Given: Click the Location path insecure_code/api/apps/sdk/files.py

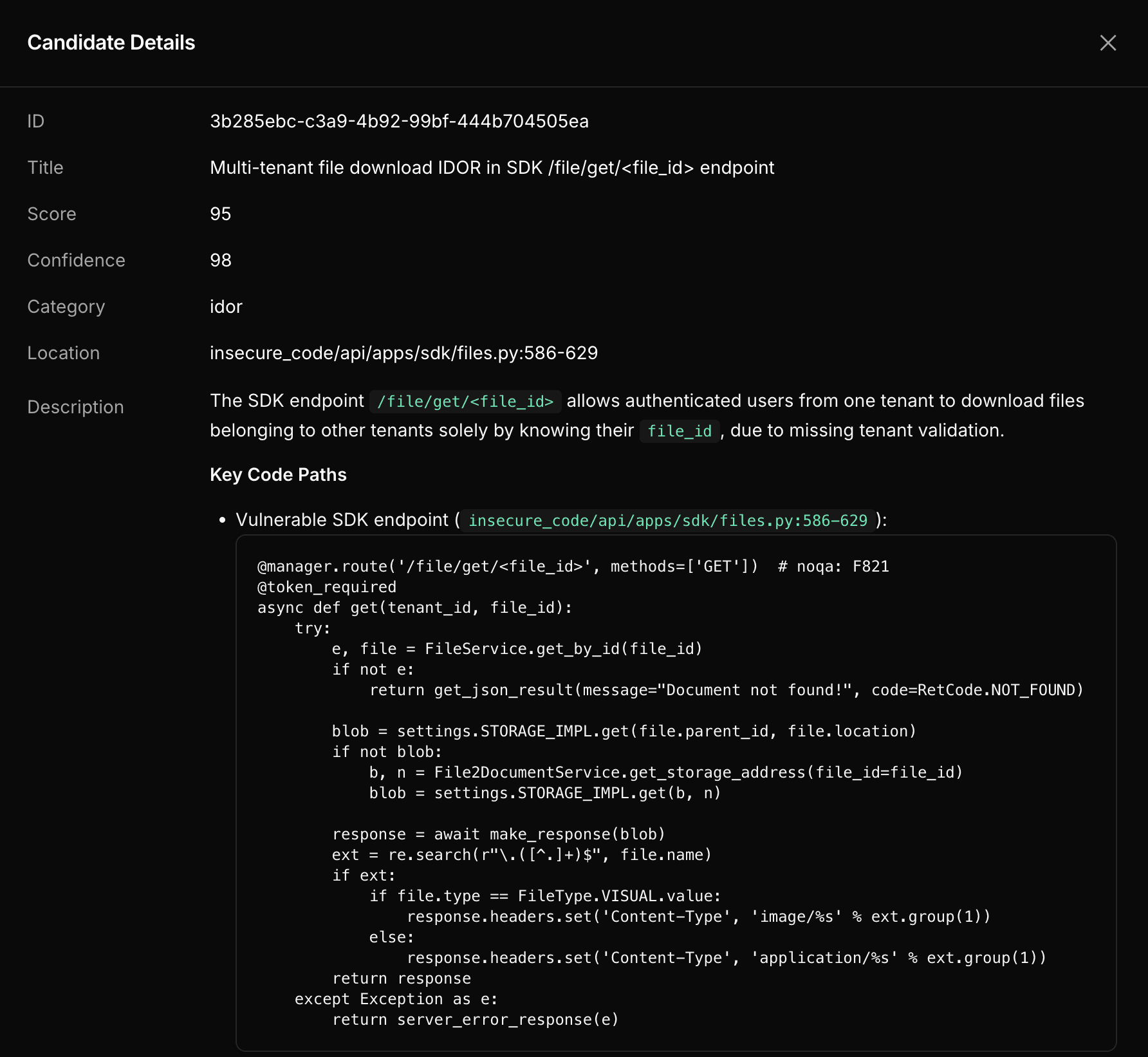Looking at the screenshot, I should (404, 353).
